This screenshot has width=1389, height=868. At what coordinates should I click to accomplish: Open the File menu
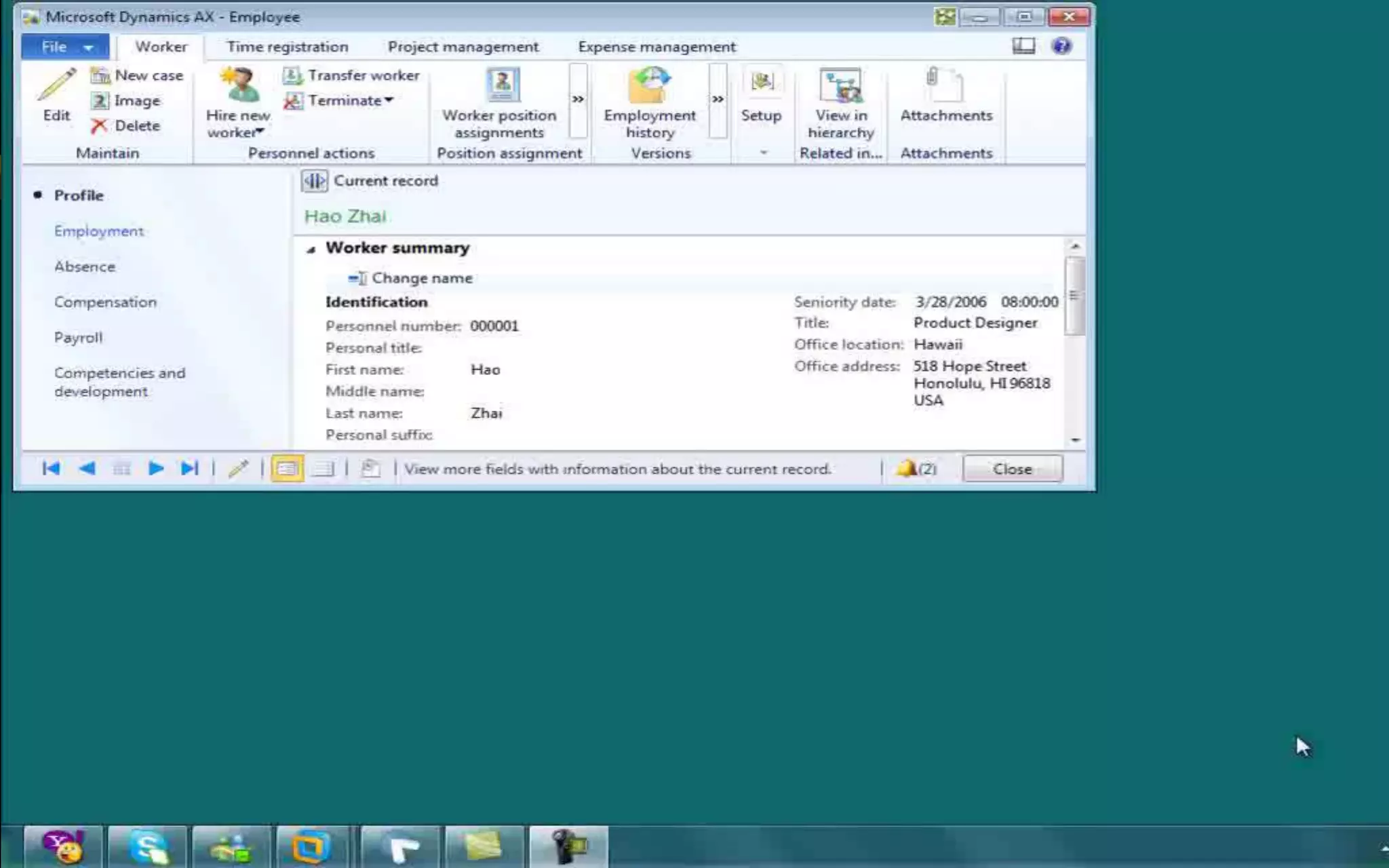coord(65,47)
